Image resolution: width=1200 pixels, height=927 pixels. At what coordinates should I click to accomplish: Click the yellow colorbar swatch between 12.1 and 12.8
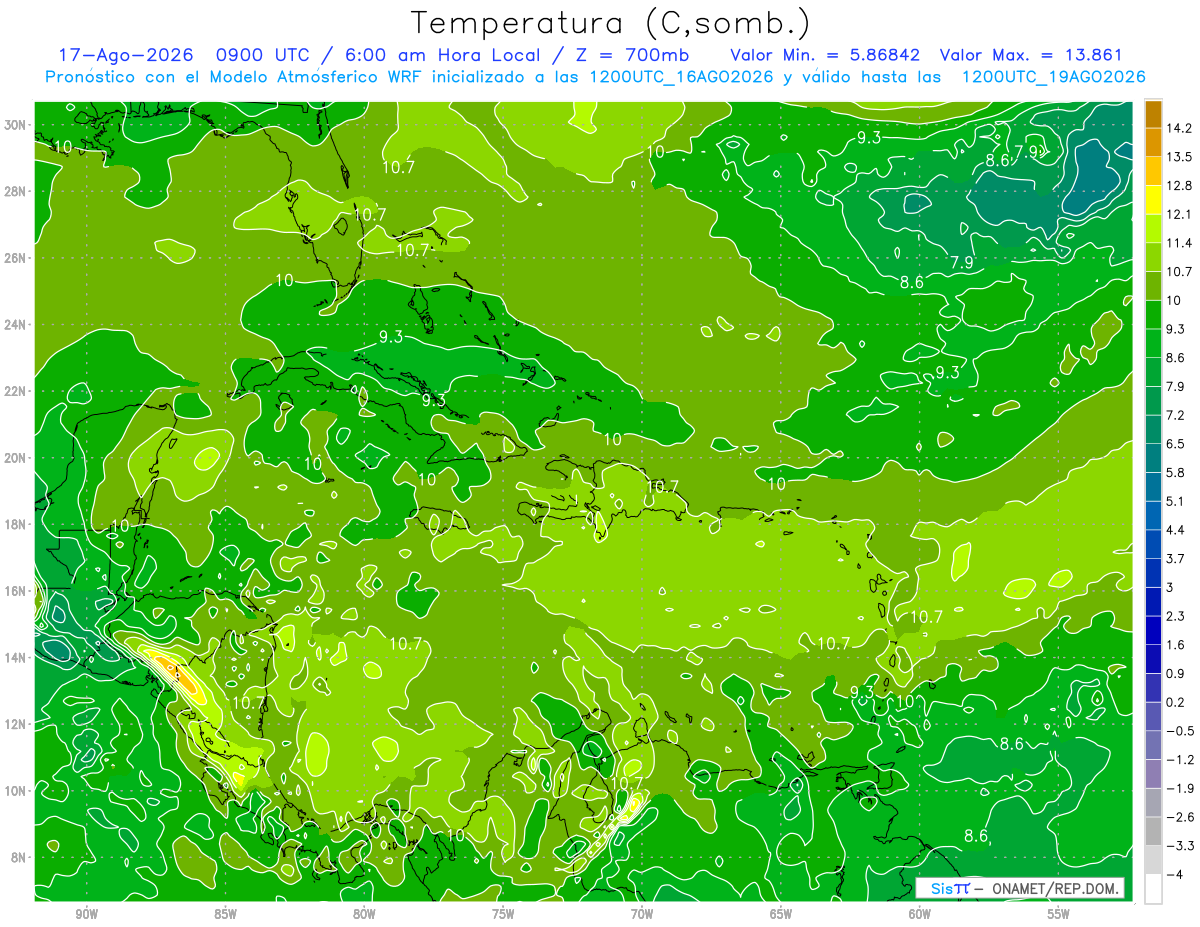coord(1153,200)
